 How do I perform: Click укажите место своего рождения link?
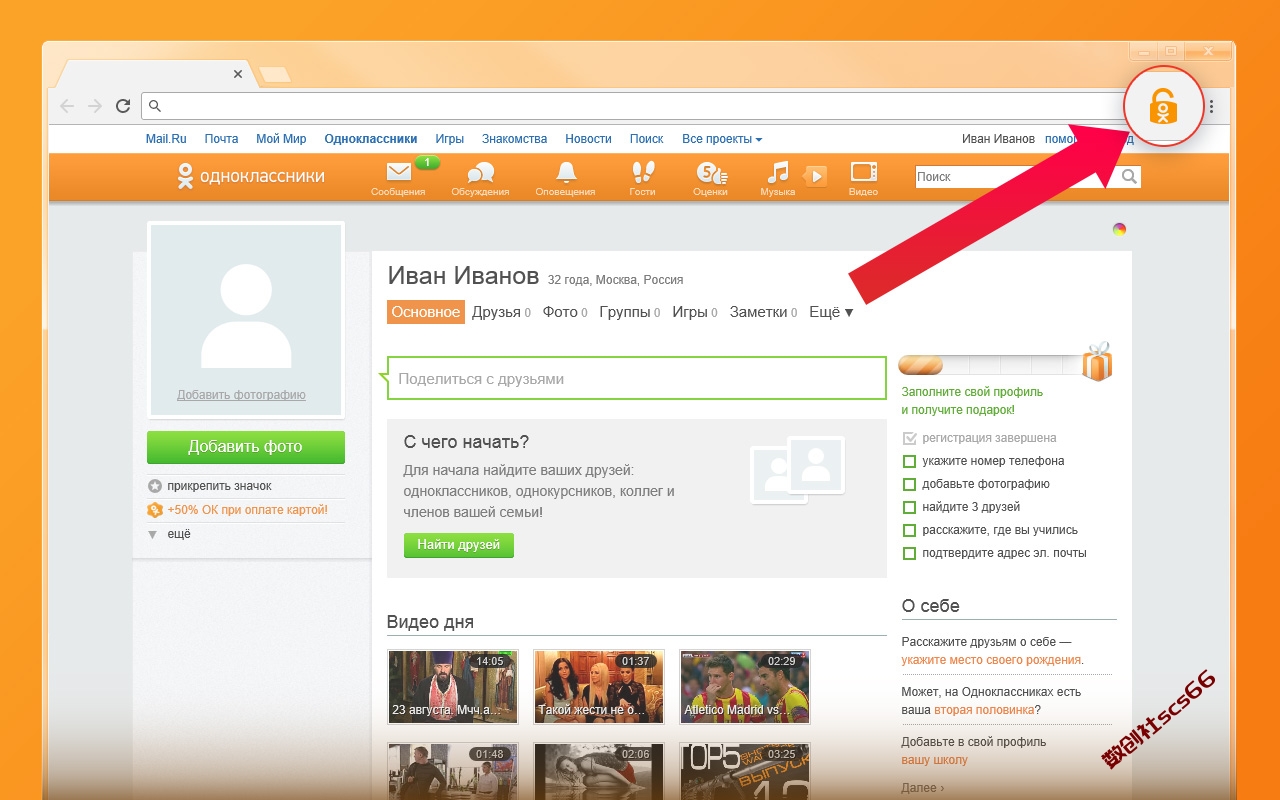[x=991, y=660]
